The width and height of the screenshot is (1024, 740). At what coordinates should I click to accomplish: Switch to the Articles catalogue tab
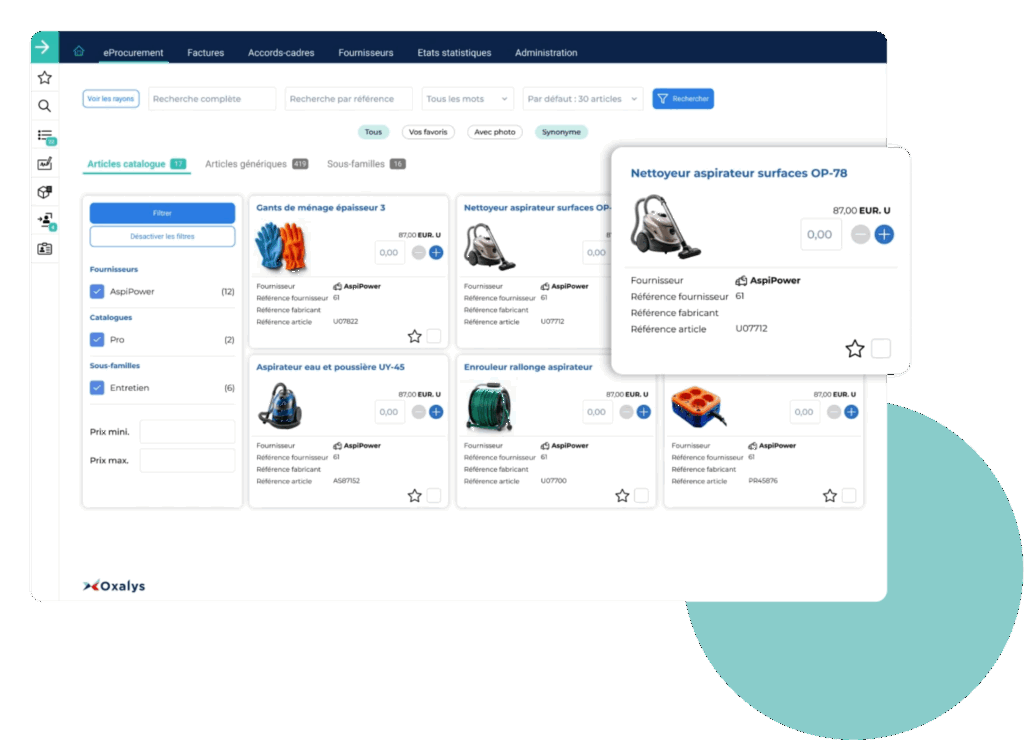136,164
